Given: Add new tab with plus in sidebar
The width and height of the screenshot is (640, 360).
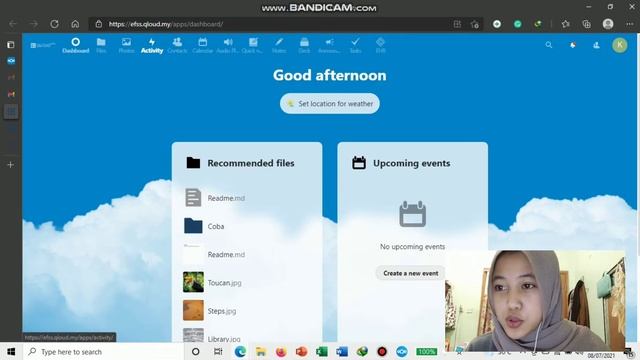Looking at the screenshot, I should click(x=11, y=164).
